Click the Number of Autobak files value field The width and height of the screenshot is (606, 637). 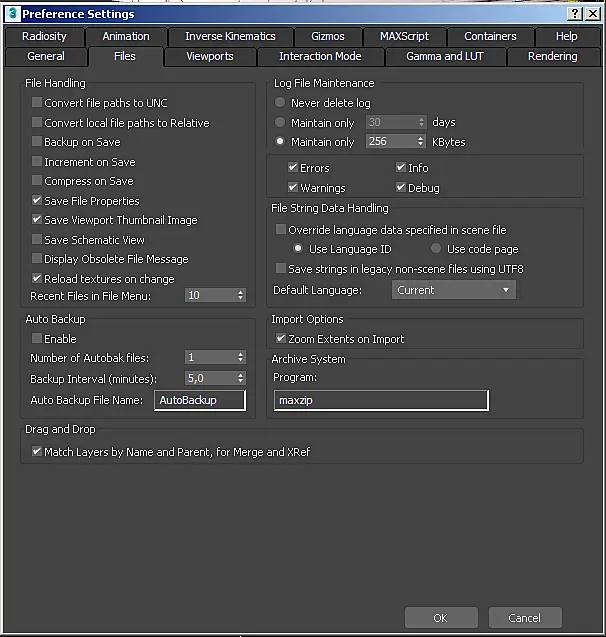pyautogui.click(x=211, y=357)
